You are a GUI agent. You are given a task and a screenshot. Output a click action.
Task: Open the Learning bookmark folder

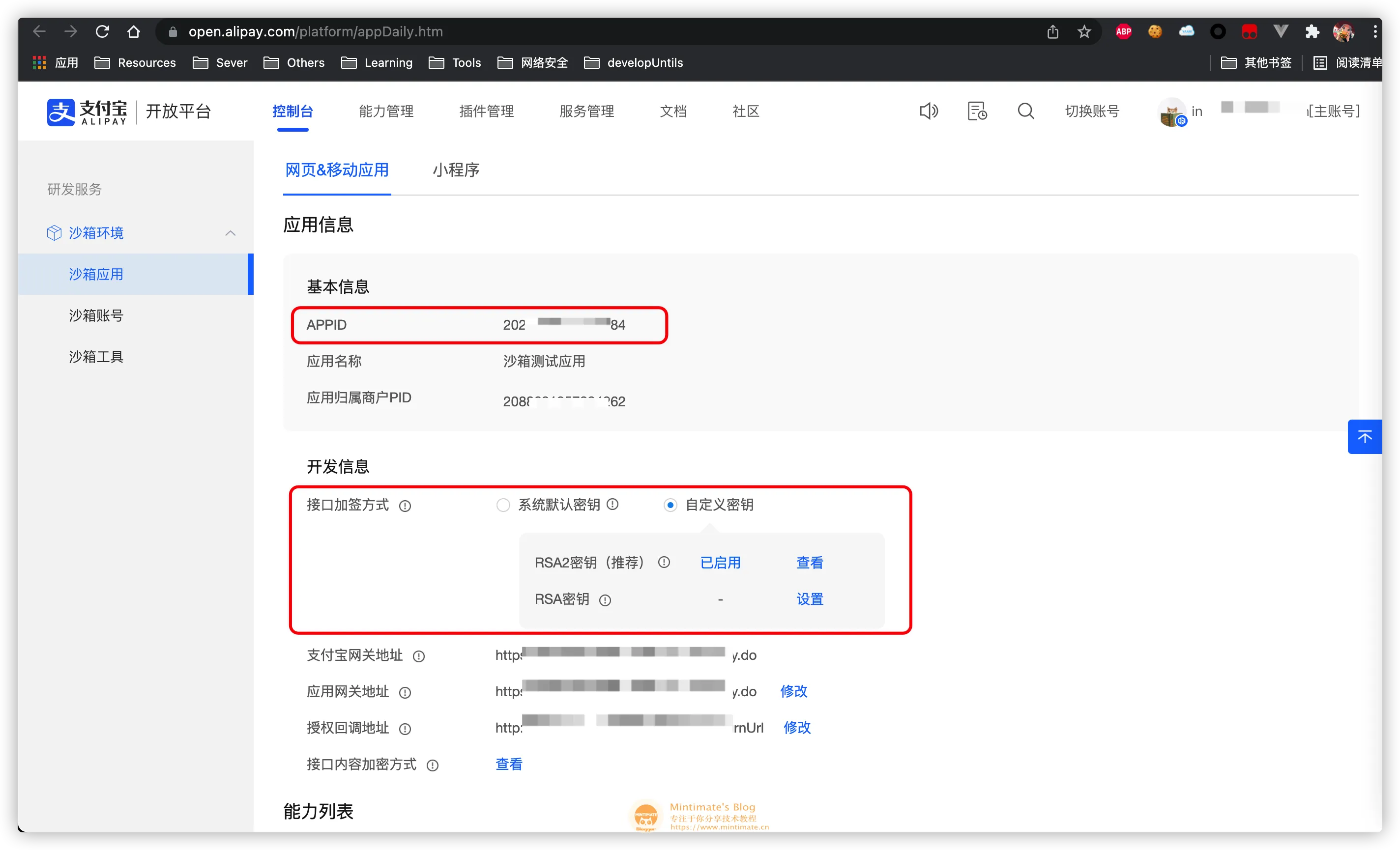click(x=377, y=62)
